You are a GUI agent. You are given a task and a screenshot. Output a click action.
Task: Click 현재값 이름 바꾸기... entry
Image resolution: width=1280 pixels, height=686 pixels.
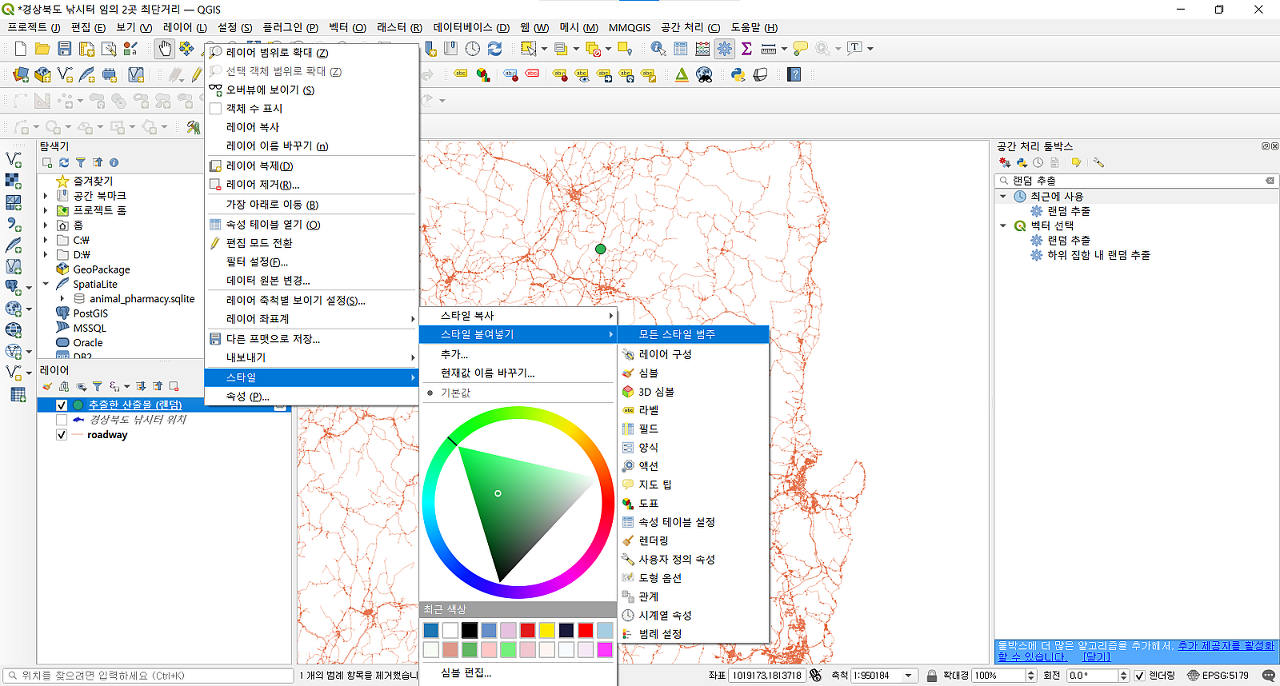pos(517,373)
